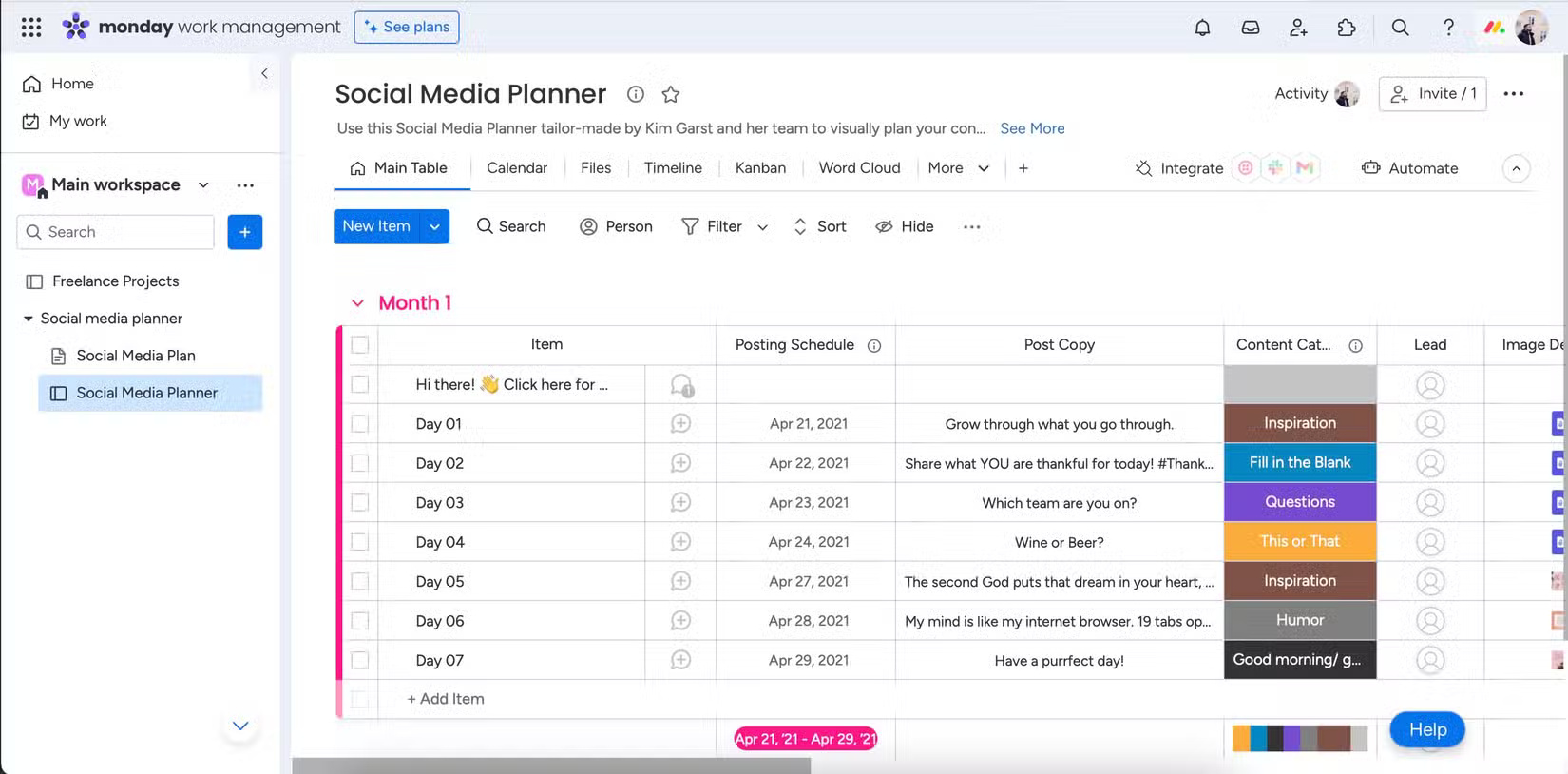This screenshot has width=1568, height=774.
Task: Click the See More description link
Action: 1032,128
